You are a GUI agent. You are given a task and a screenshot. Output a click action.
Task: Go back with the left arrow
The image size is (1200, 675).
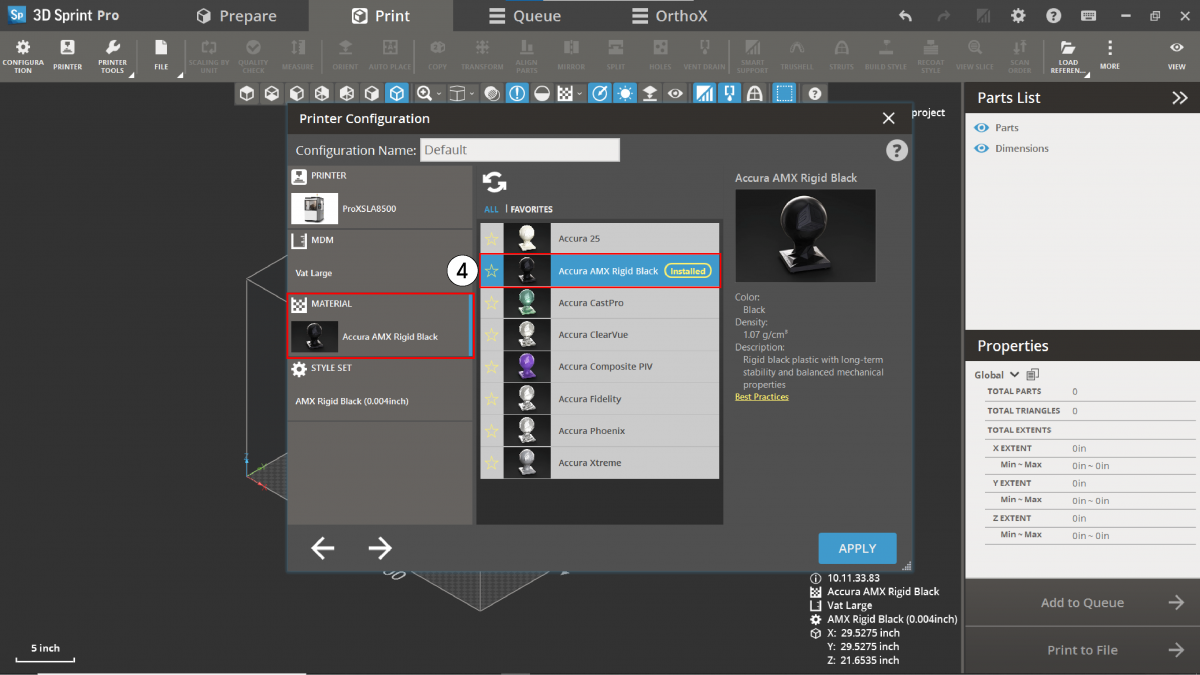coord(322,547)
